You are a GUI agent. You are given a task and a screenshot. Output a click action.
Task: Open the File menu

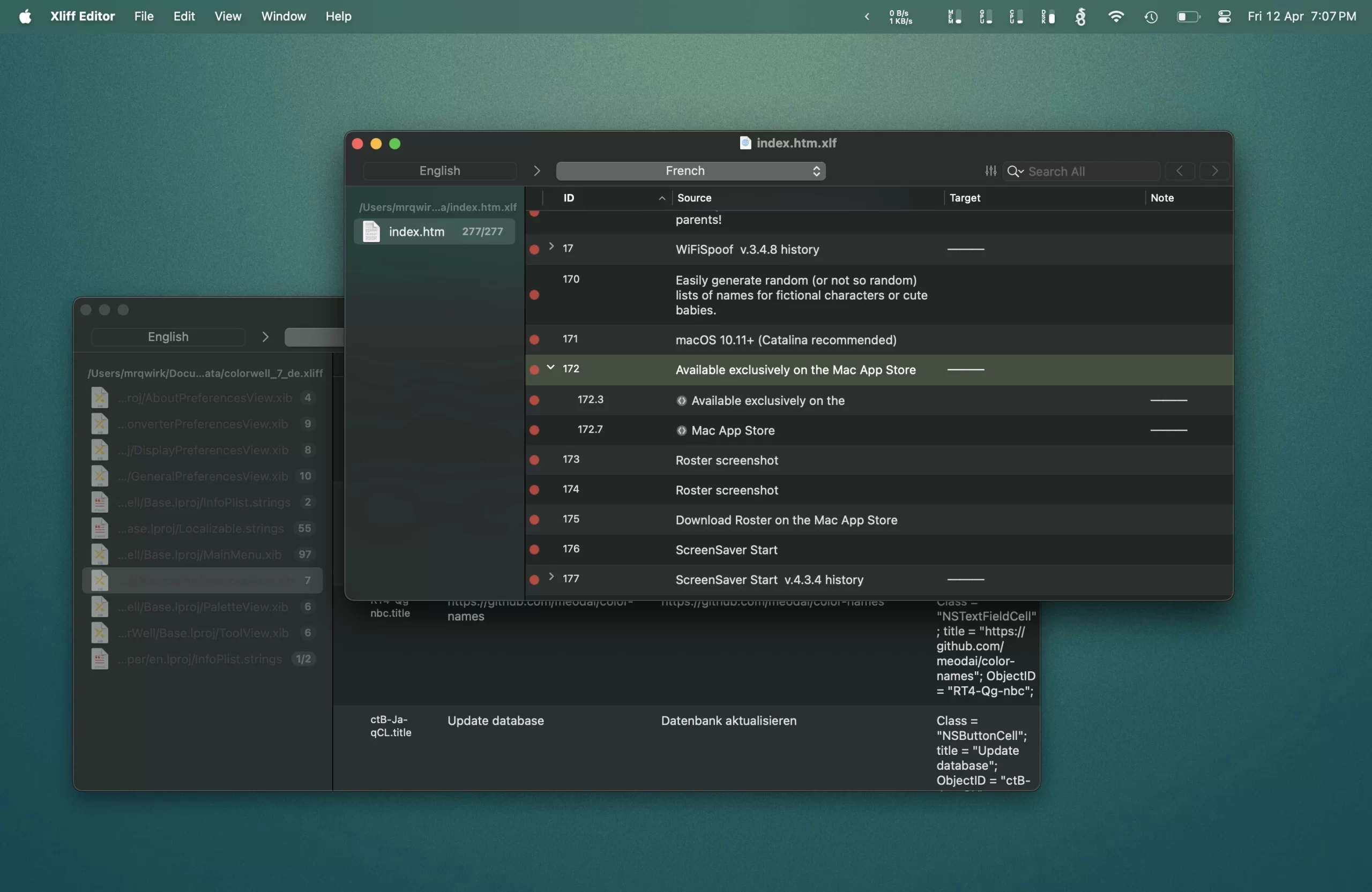[144, 17]
